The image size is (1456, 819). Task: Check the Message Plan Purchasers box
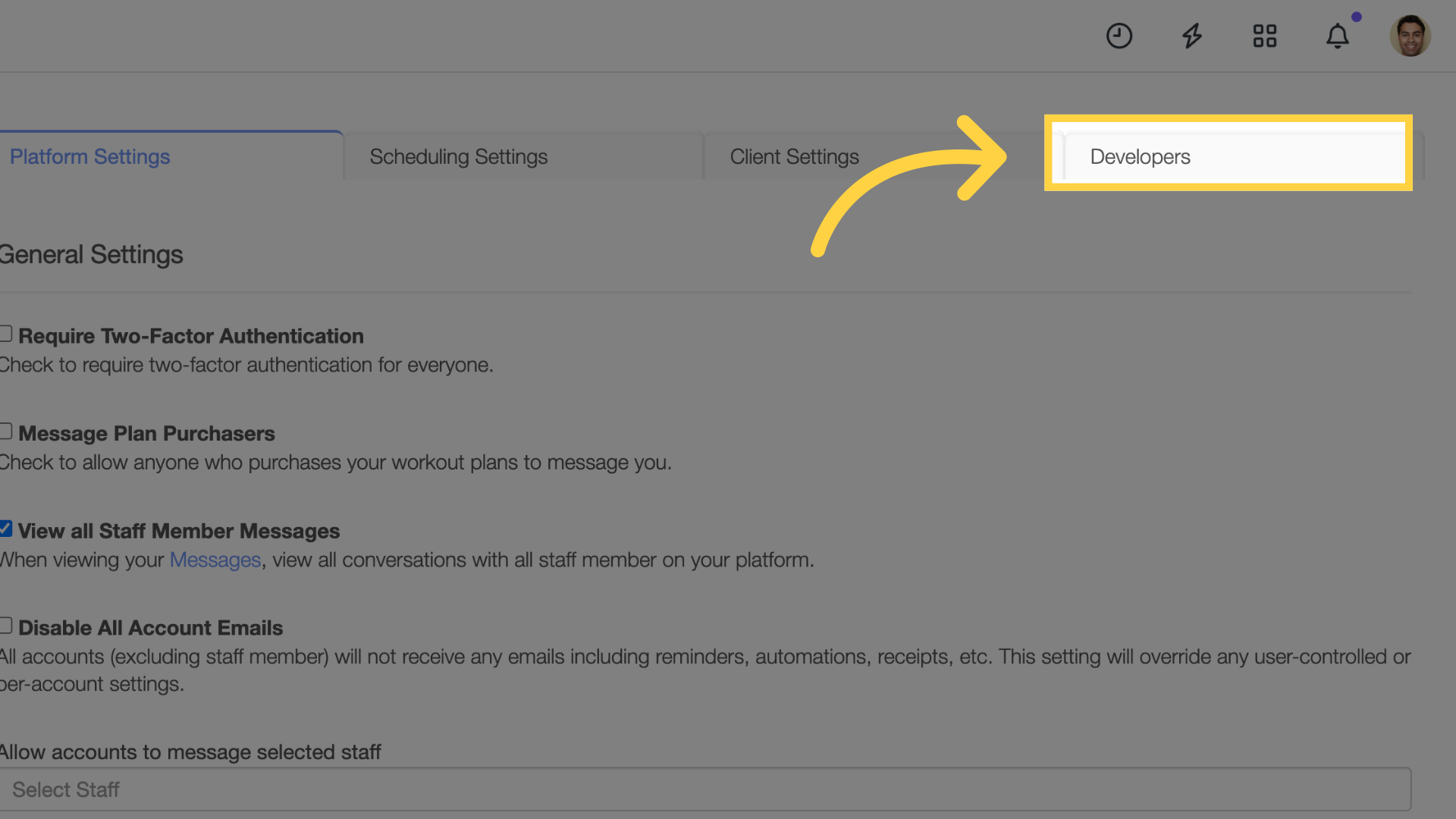click(x=5, y=431)
